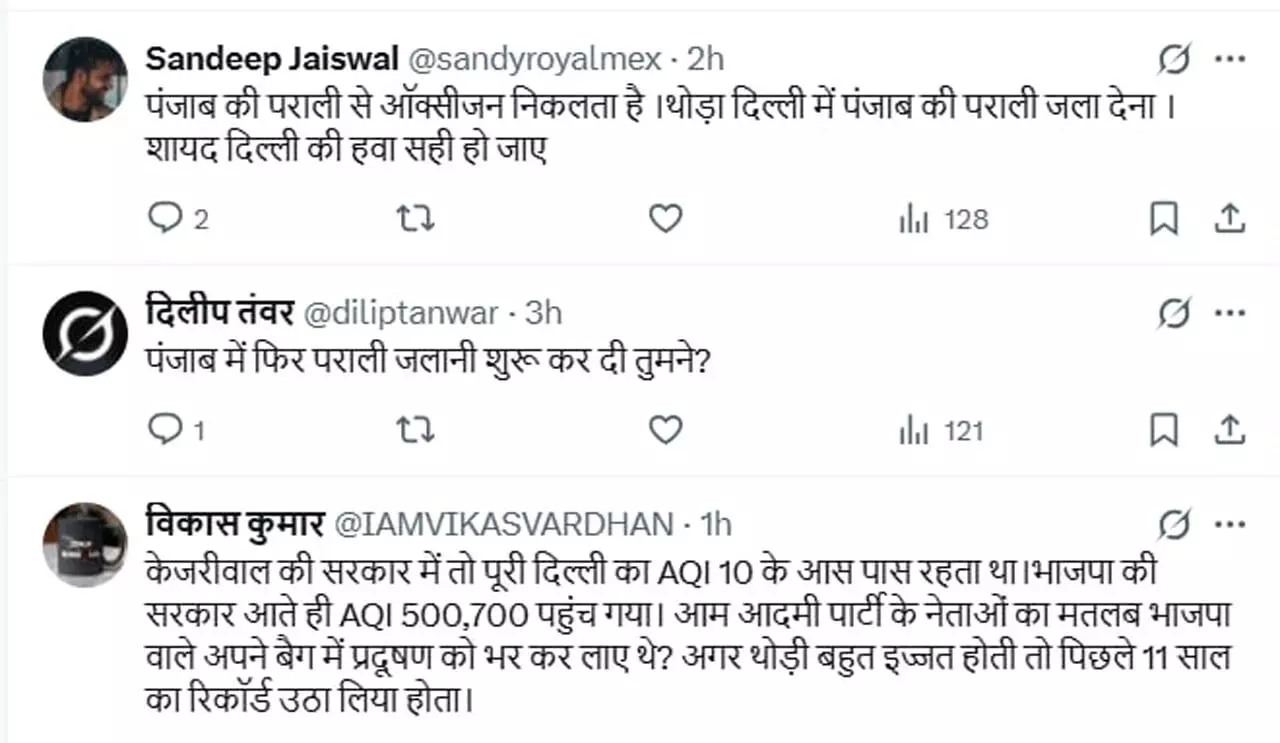Reply to Sandeep Jaiswal's tweet
This screenshot has height=743, width=1280.
[164, 219]
